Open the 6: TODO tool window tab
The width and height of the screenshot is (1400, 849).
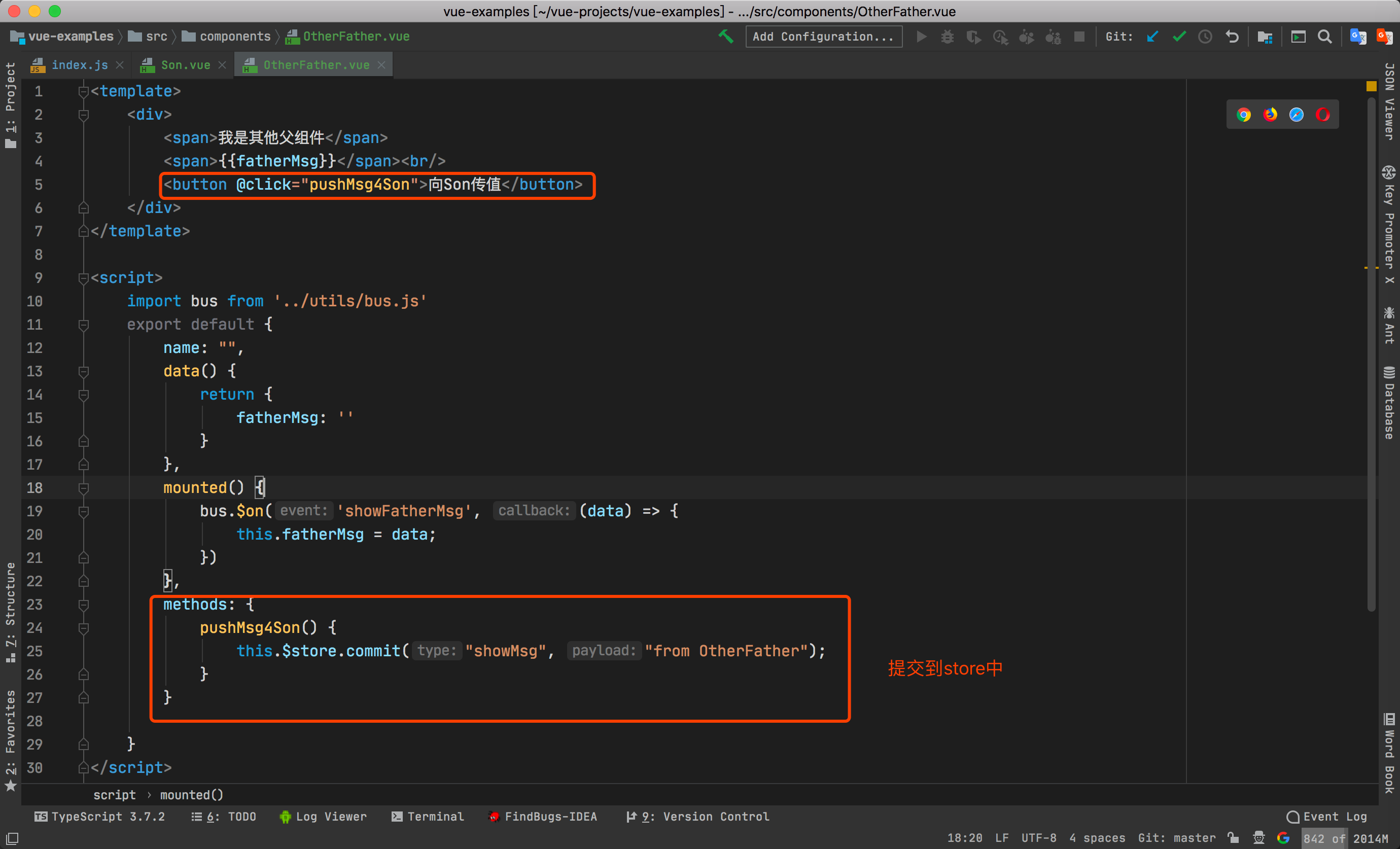coord(224,817)
